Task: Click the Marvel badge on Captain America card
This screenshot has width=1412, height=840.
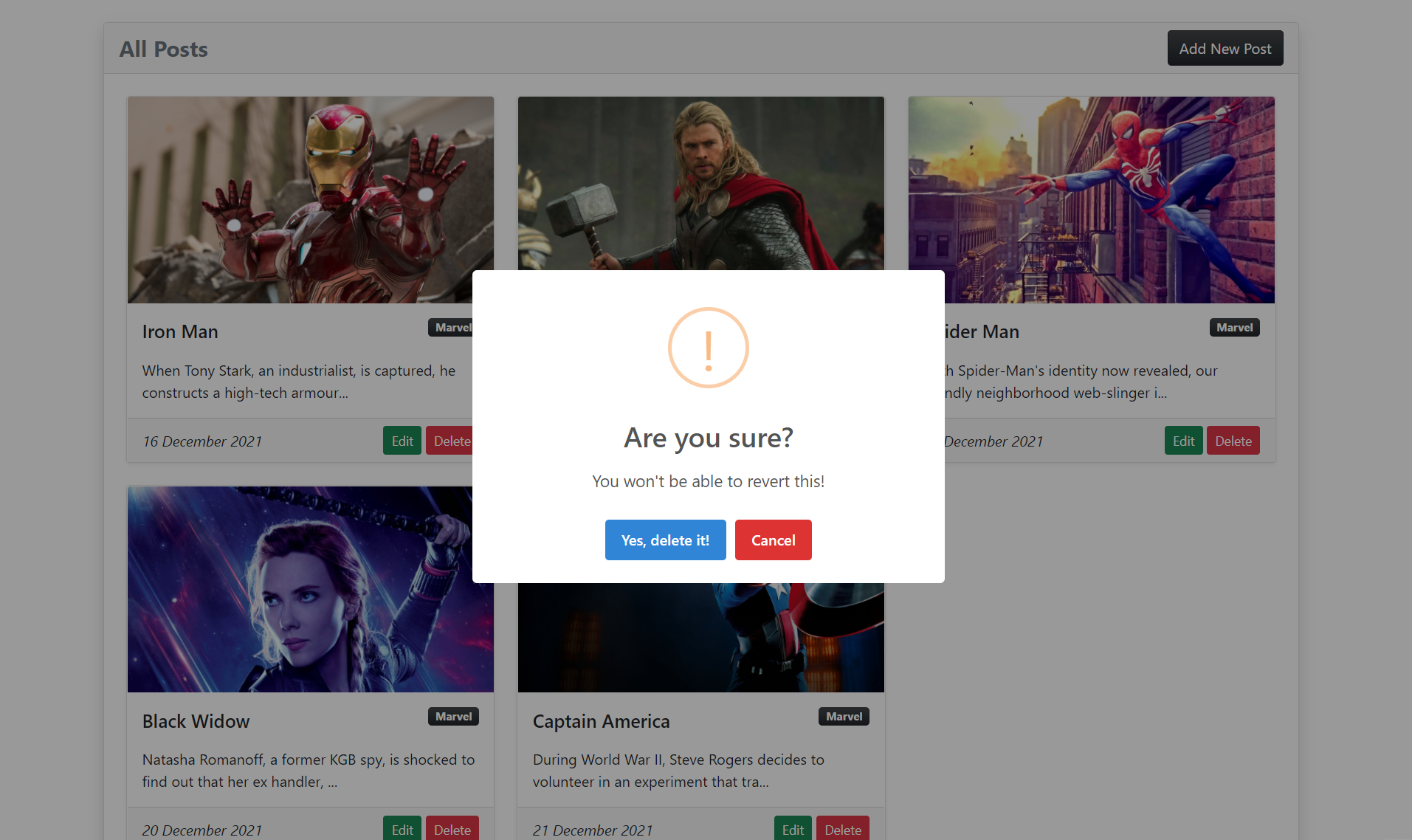Action: coord(843,716)
